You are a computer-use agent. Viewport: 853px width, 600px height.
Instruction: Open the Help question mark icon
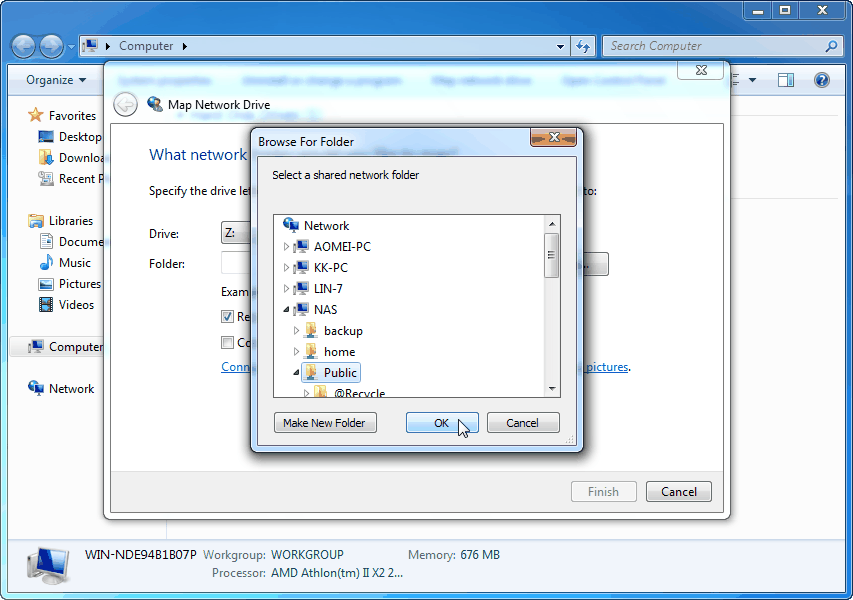[x=822, y=79]
